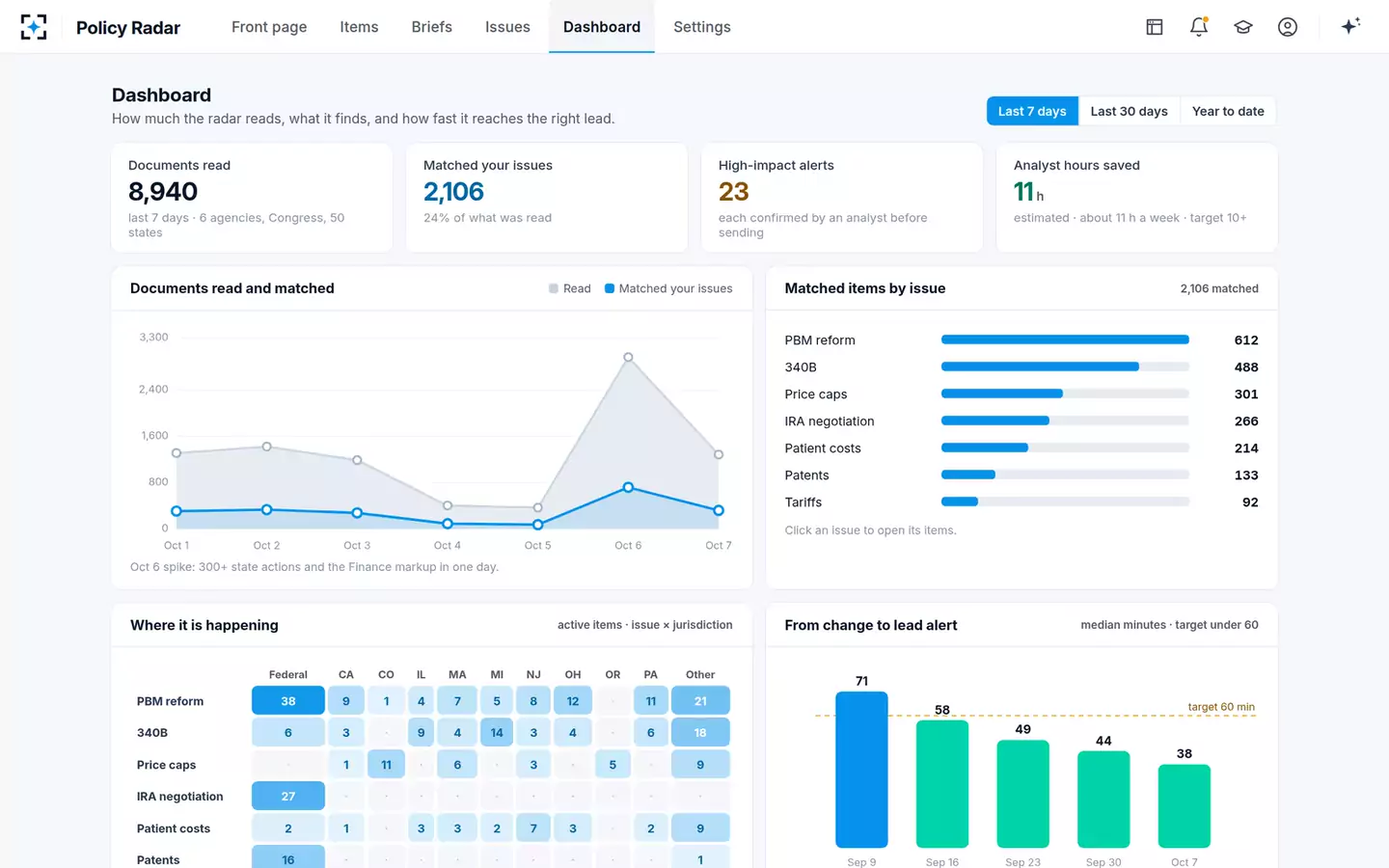Screen dimensions: 1389x868
Task: Toggle the Matched your issues legend
Action: click(668, 288)
